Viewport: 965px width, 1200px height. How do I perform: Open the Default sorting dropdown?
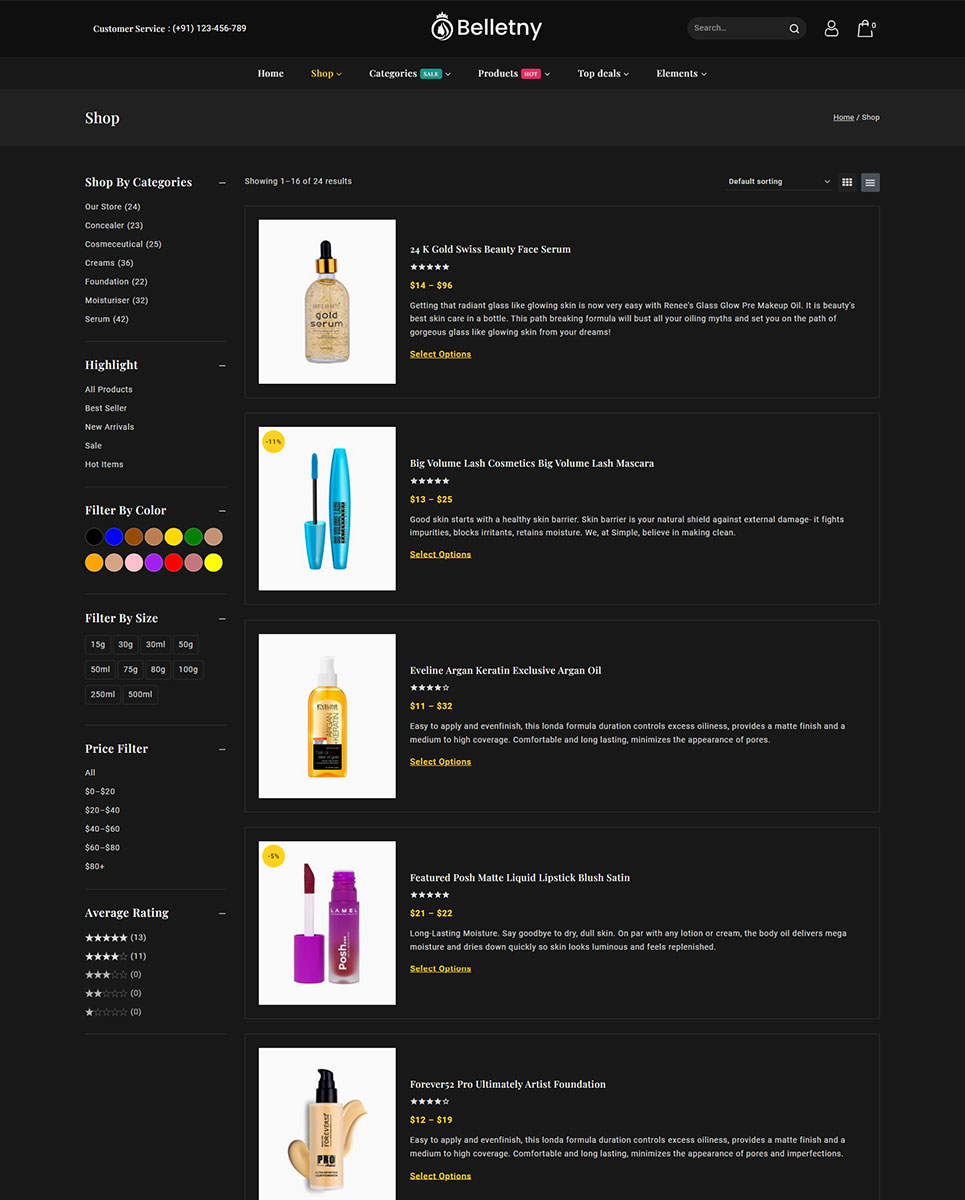(x=779, y=182)
